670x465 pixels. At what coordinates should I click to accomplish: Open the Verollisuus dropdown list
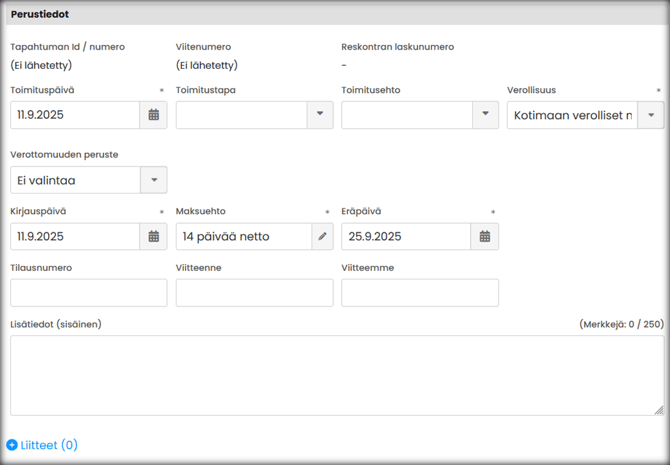pyautogui.click(x=650, y=115)
